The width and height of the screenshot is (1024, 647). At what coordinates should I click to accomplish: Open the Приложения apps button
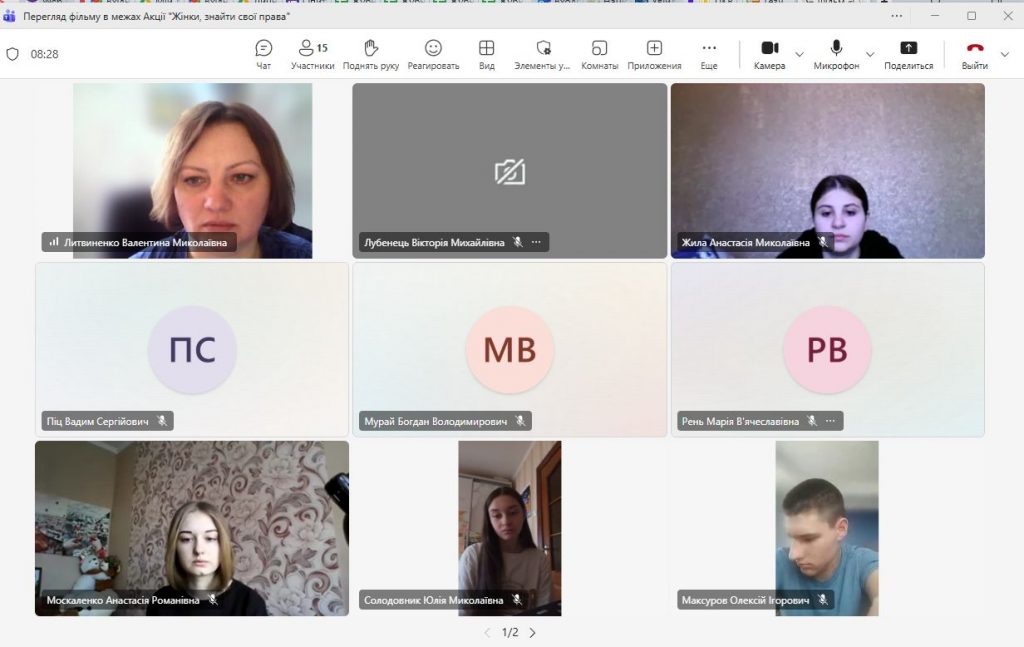(x=654, y=54)
